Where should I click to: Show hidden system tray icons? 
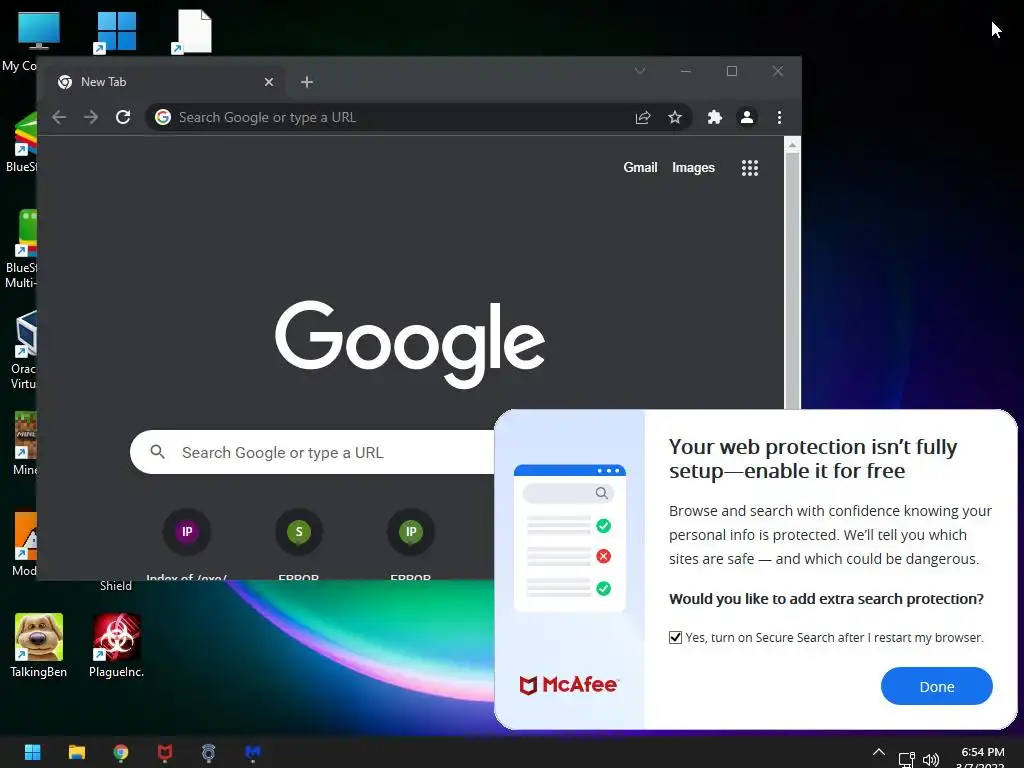pos(879,752)
